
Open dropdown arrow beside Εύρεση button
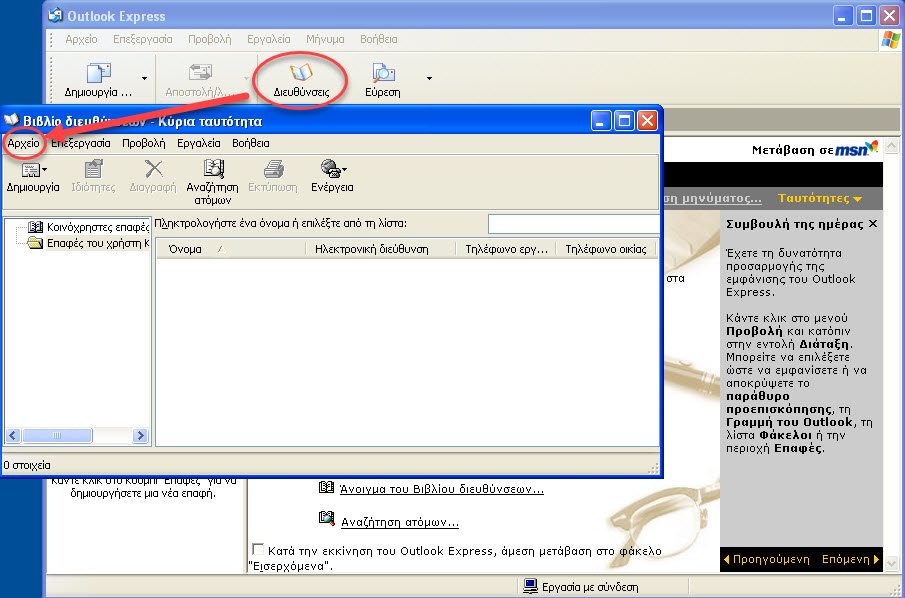click(429, 78)
